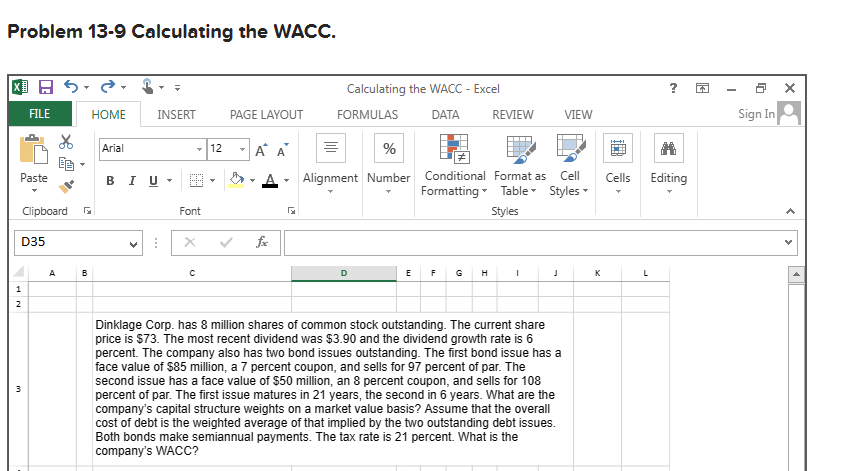
Task: Switch to the DATA tab
Action: [x=446, y=114]
